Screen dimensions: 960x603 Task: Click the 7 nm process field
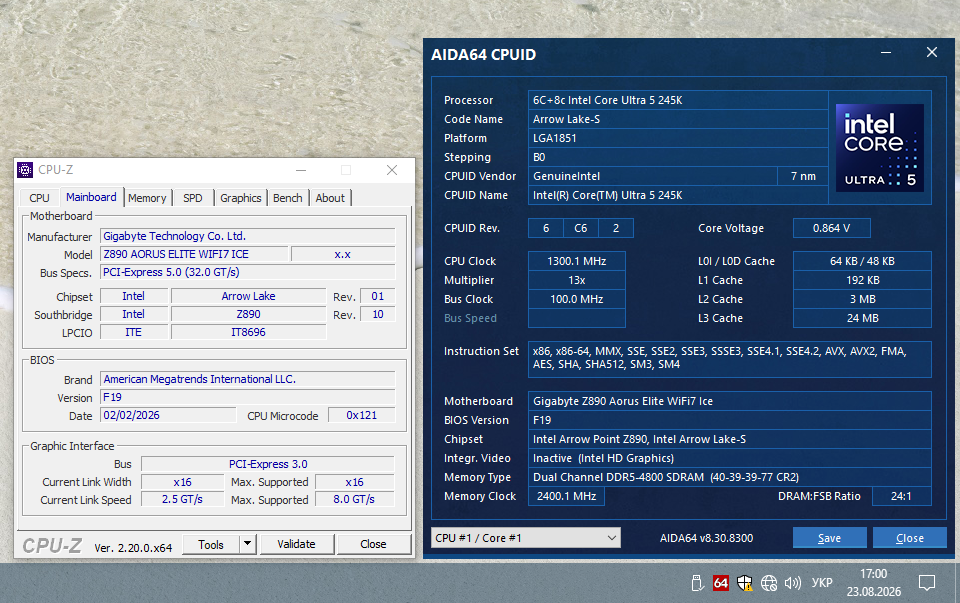pos(803,176)
